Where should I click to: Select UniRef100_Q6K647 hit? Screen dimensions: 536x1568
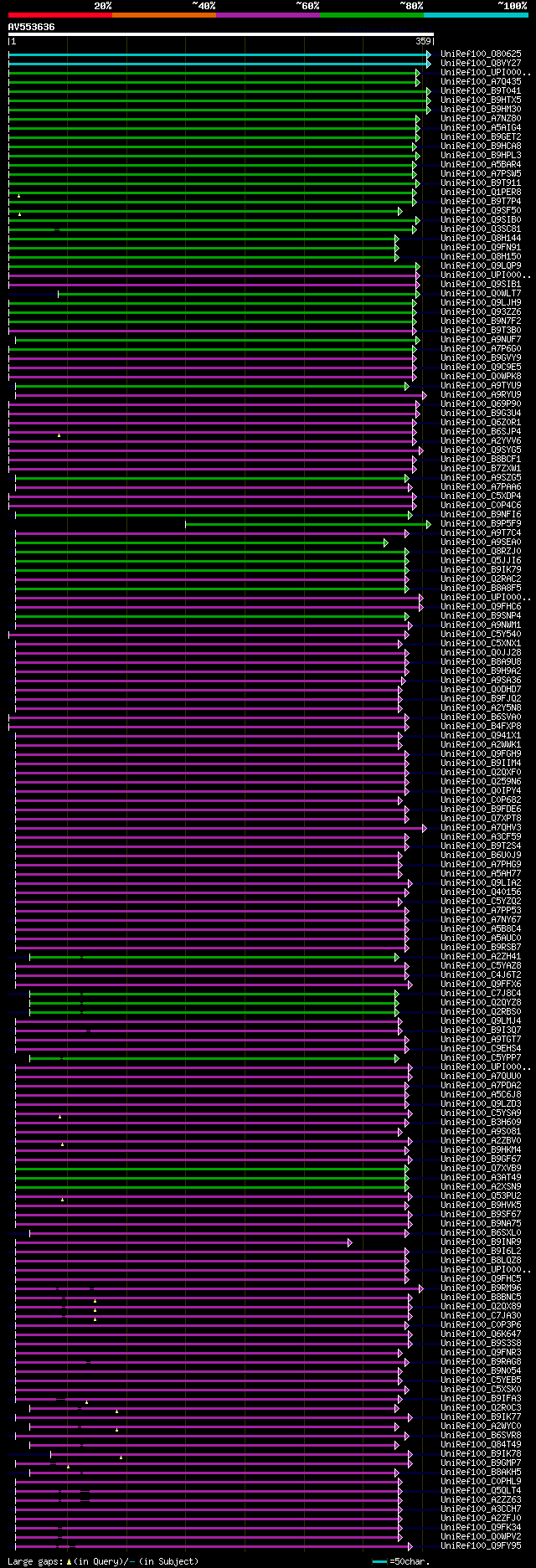tap(481, 1334)
